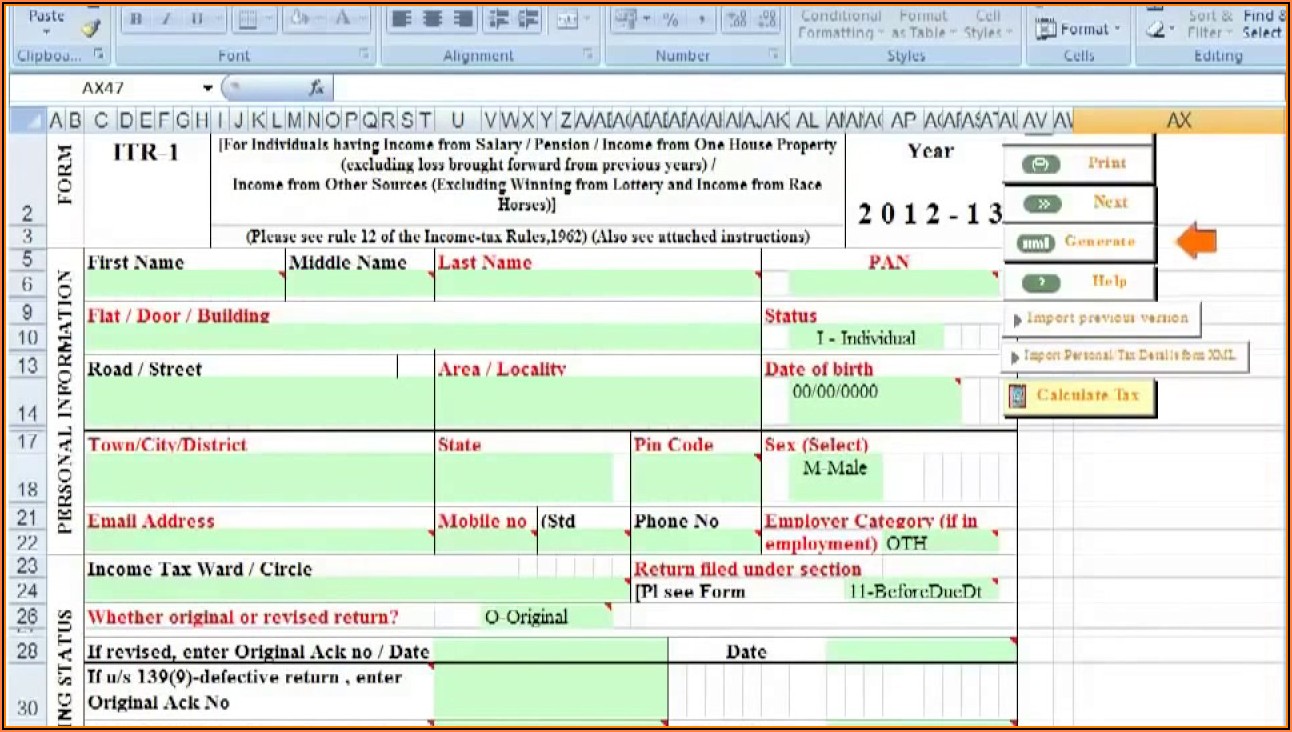Open the Name Box dropdown arrow

[208, 88]
